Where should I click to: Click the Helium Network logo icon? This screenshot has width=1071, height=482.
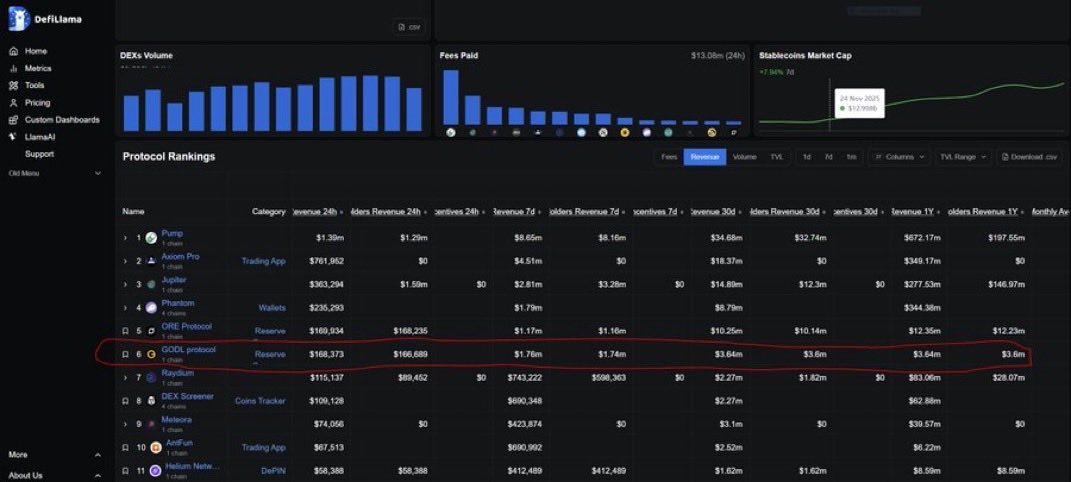click(156, 471)
